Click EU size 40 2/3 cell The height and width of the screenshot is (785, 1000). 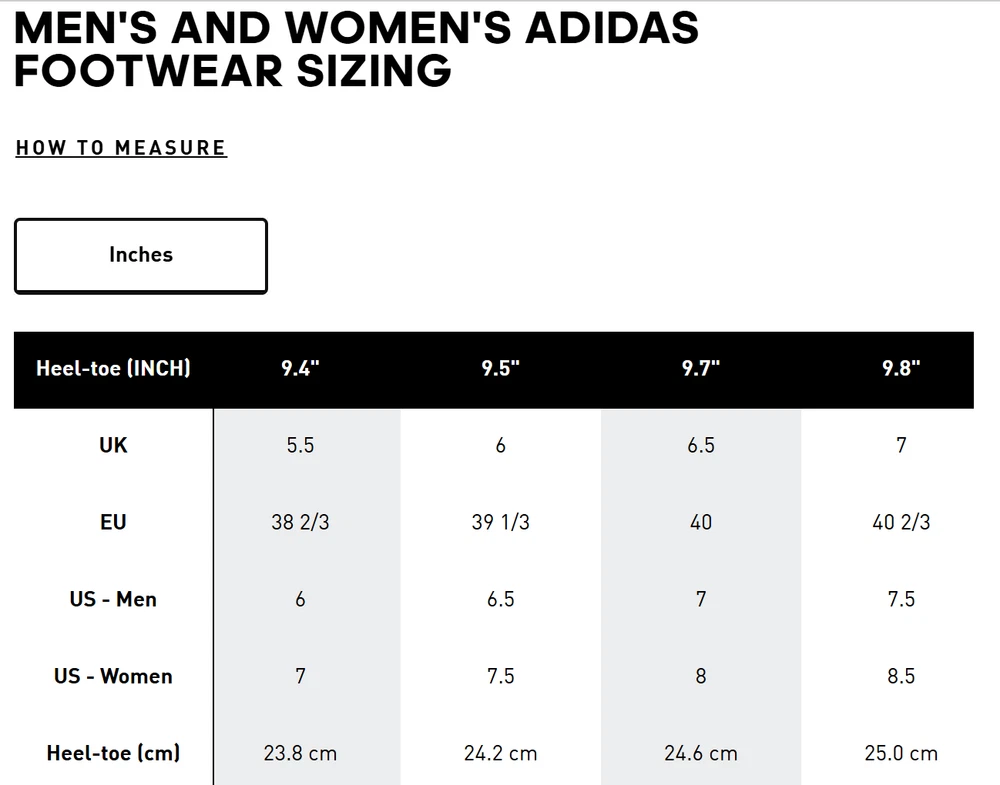click(900, 522)
